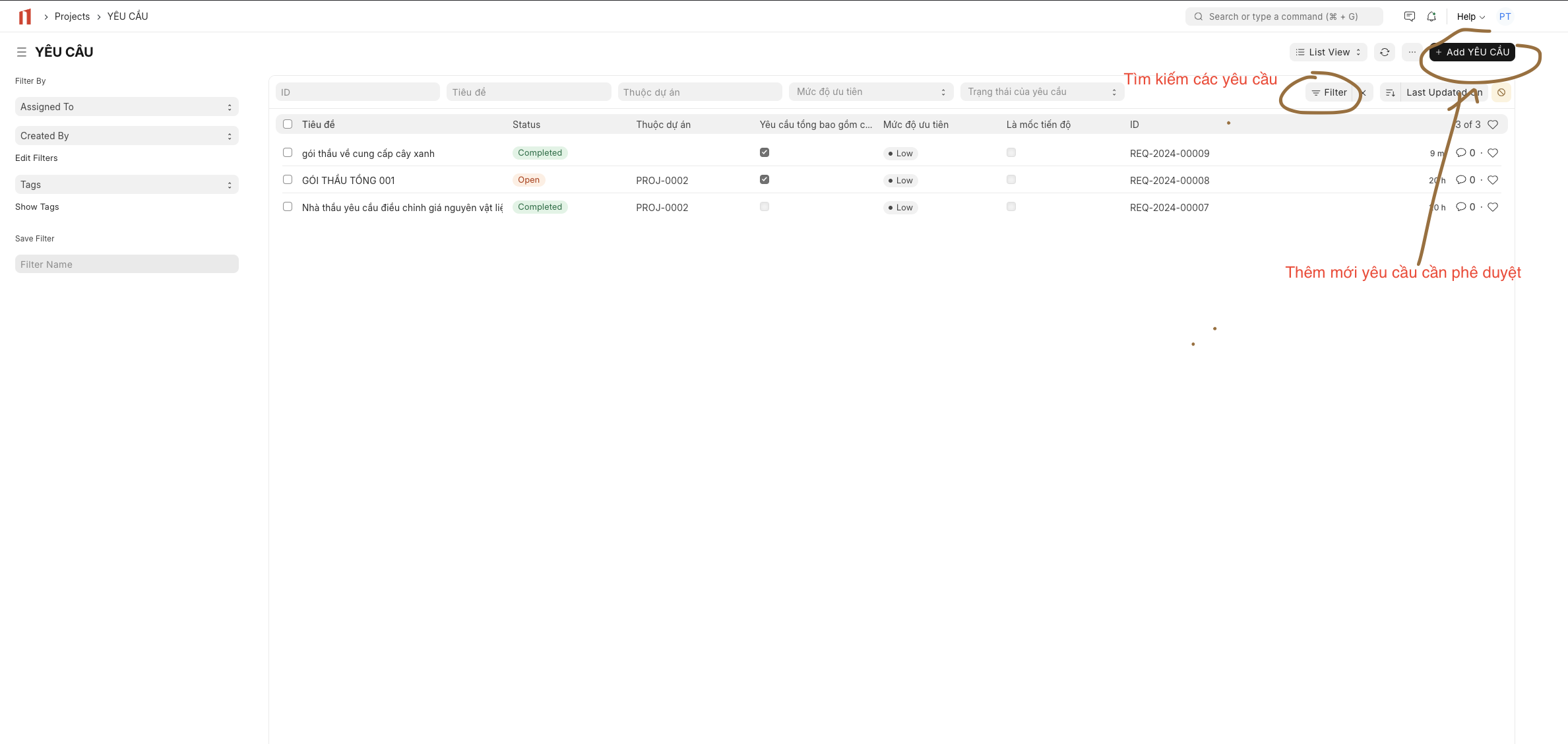Screen dimensions: 1568x744
Task: Open the Mức độ ưu tiên dropdown filter
Action: [x=870, y=92]
